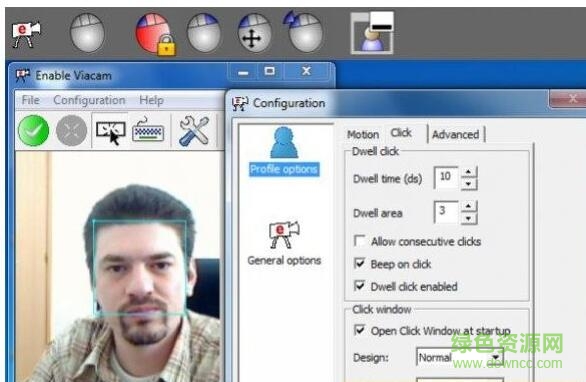586x382 pixels.
Task: Click the Dwell time value field
Action: (x=446, y=177)
